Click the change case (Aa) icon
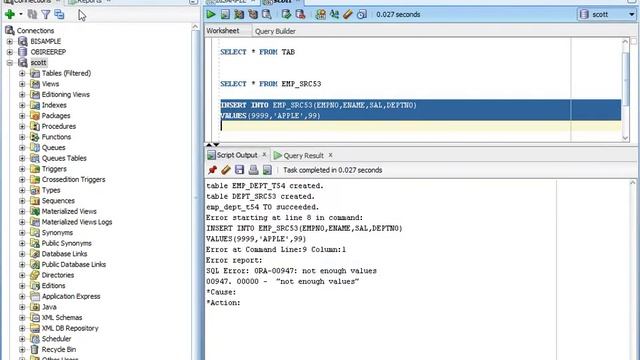 click(334, 14)
